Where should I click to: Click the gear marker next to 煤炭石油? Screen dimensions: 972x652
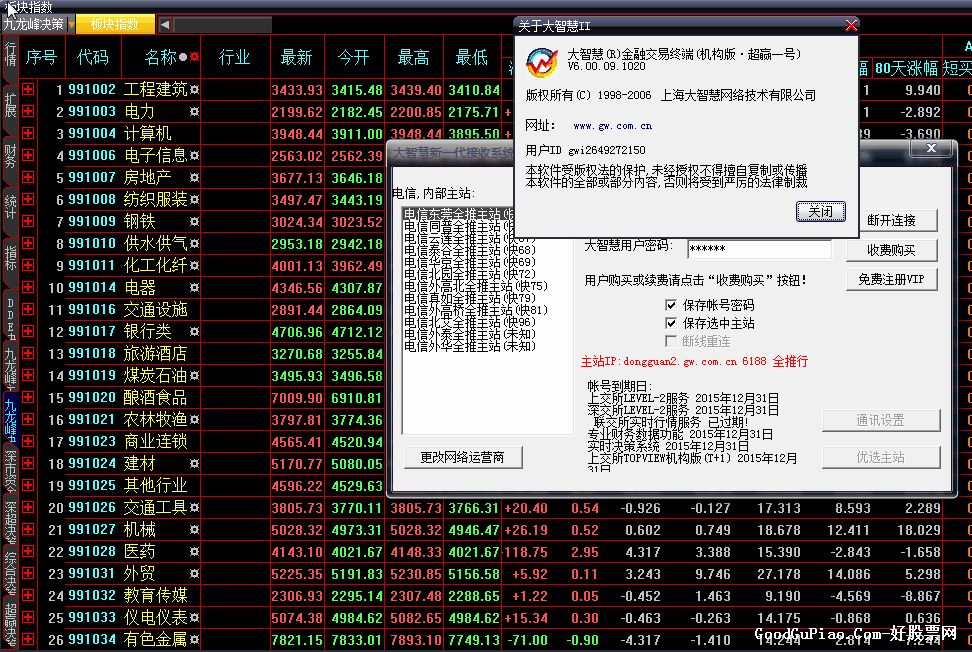(195, 376)
